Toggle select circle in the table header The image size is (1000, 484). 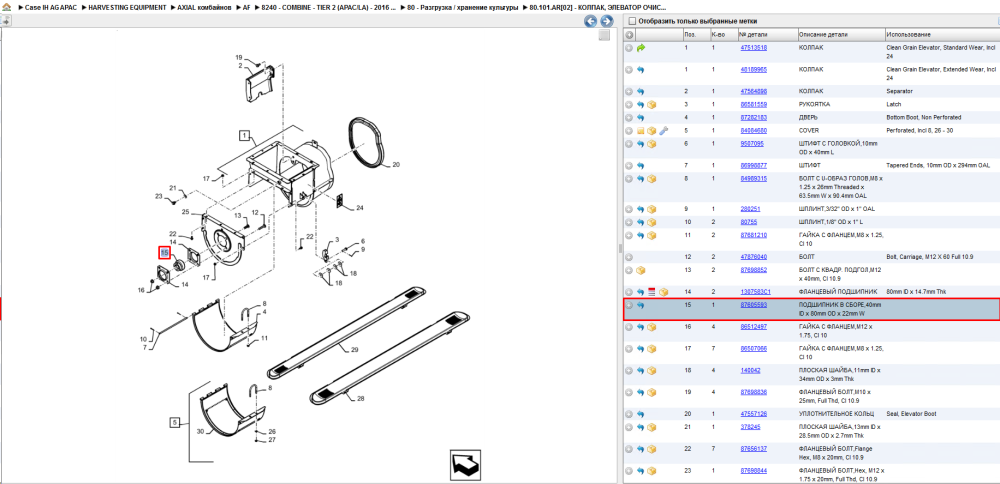[x=629, y=34]
